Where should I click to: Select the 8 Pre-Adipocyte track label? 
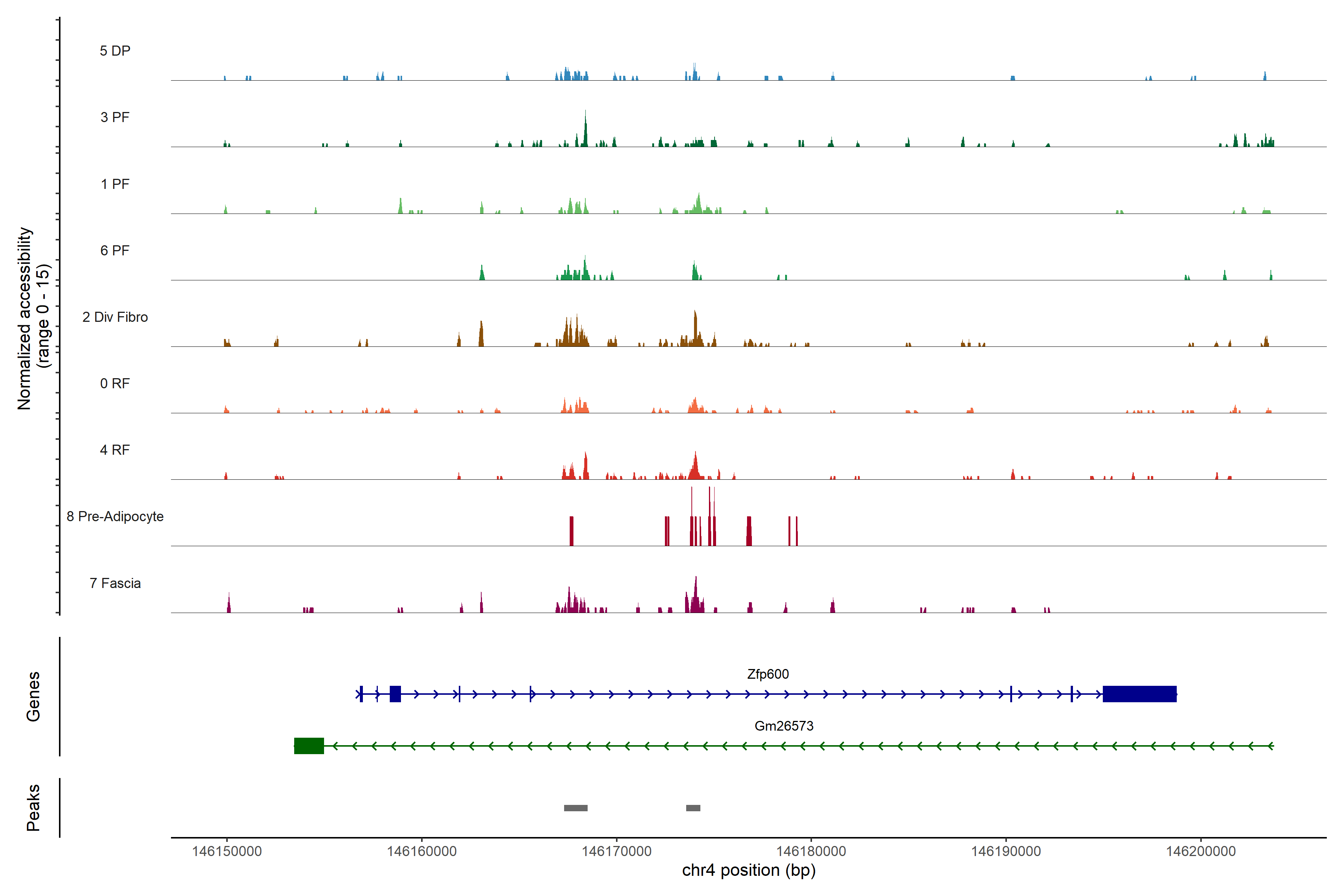coord(115,517)
